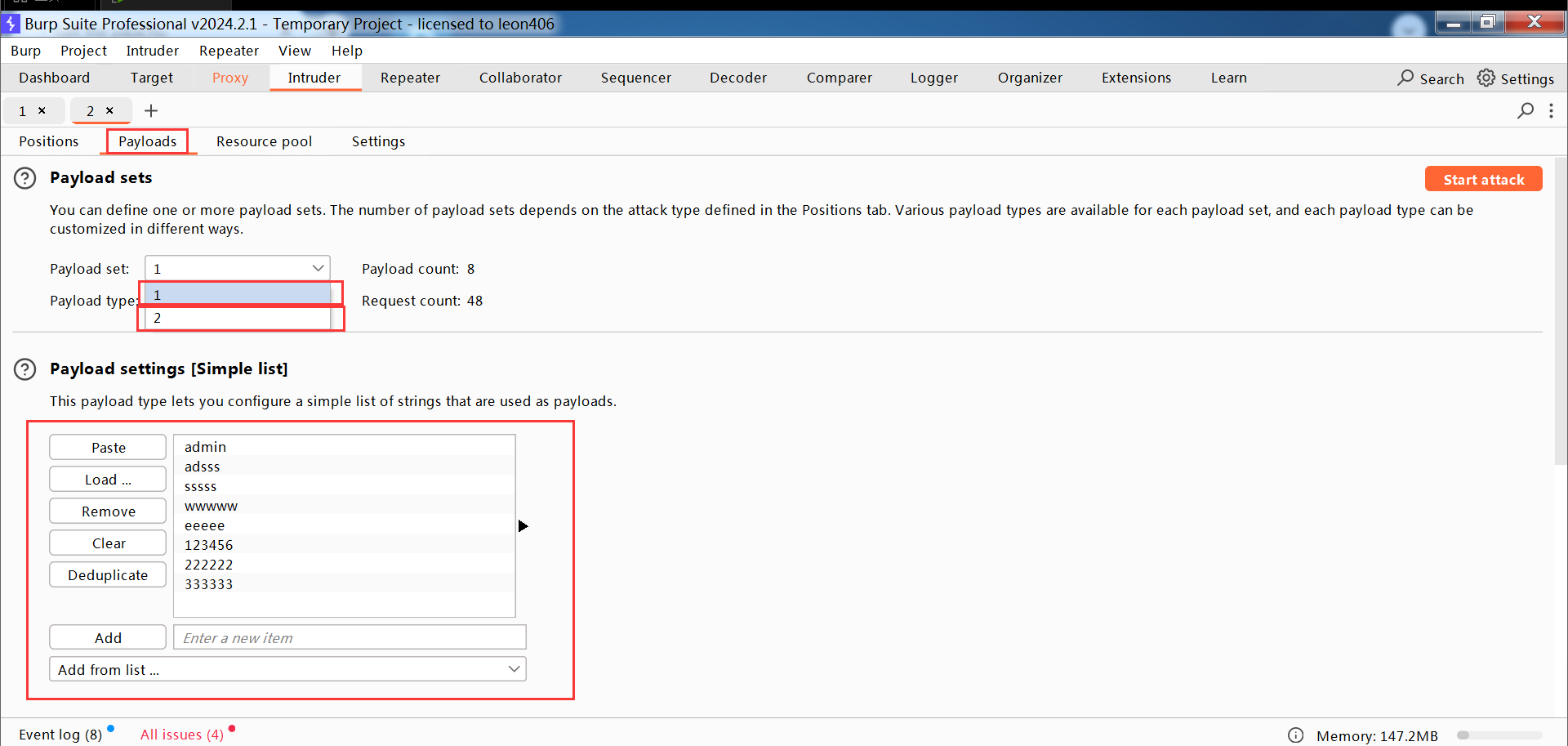Click the Payload settings help icon
Viewport: 1568px width, 746px height.
[25, 369]
